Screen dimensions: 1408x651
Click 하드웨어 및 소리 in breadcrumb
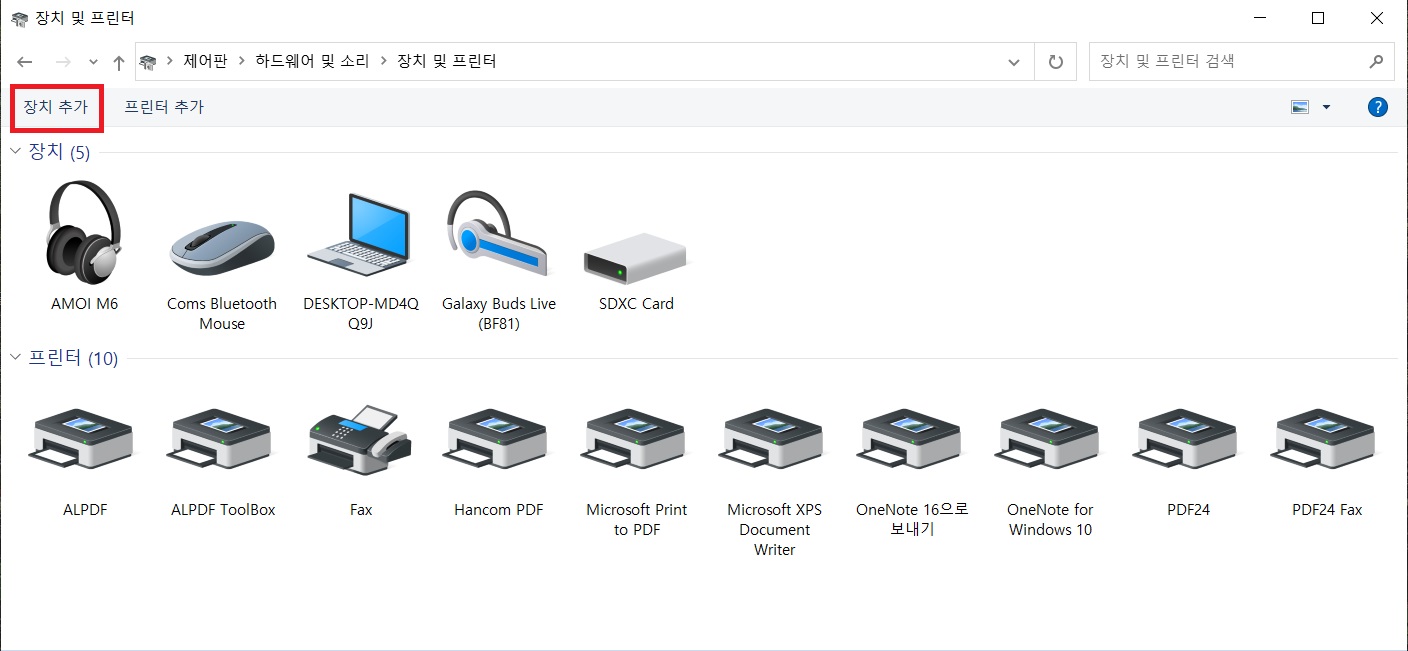tap(312, 62)
